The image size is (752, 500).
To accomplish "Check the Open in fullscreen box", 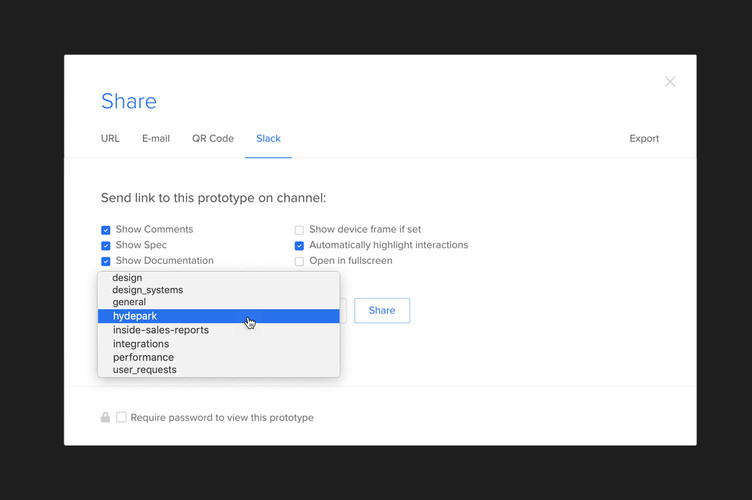I will pos(299,261).
